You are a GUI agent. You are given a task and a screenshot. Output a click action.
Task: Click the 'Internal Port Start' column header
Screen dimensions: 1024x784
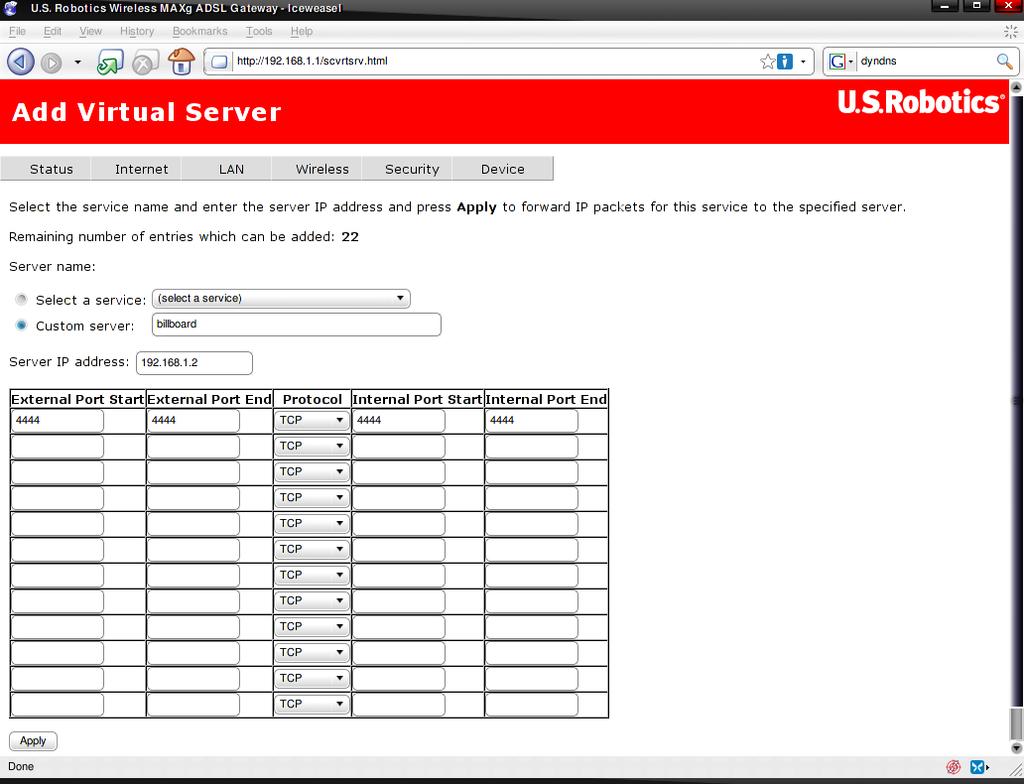pos(417,399)
